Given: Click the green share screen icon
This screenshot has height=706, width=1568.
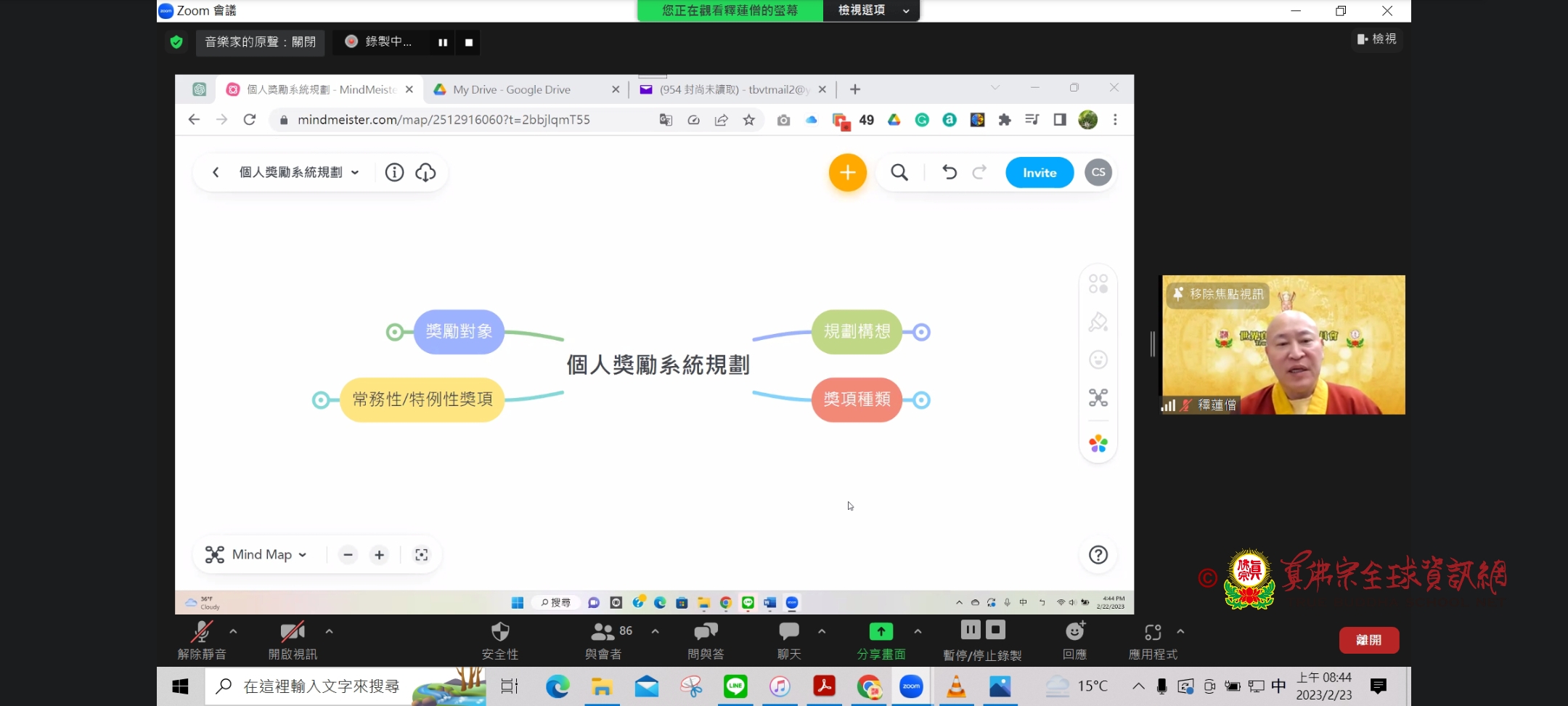Looking at the screenshot, I should (x=881, y=632).
